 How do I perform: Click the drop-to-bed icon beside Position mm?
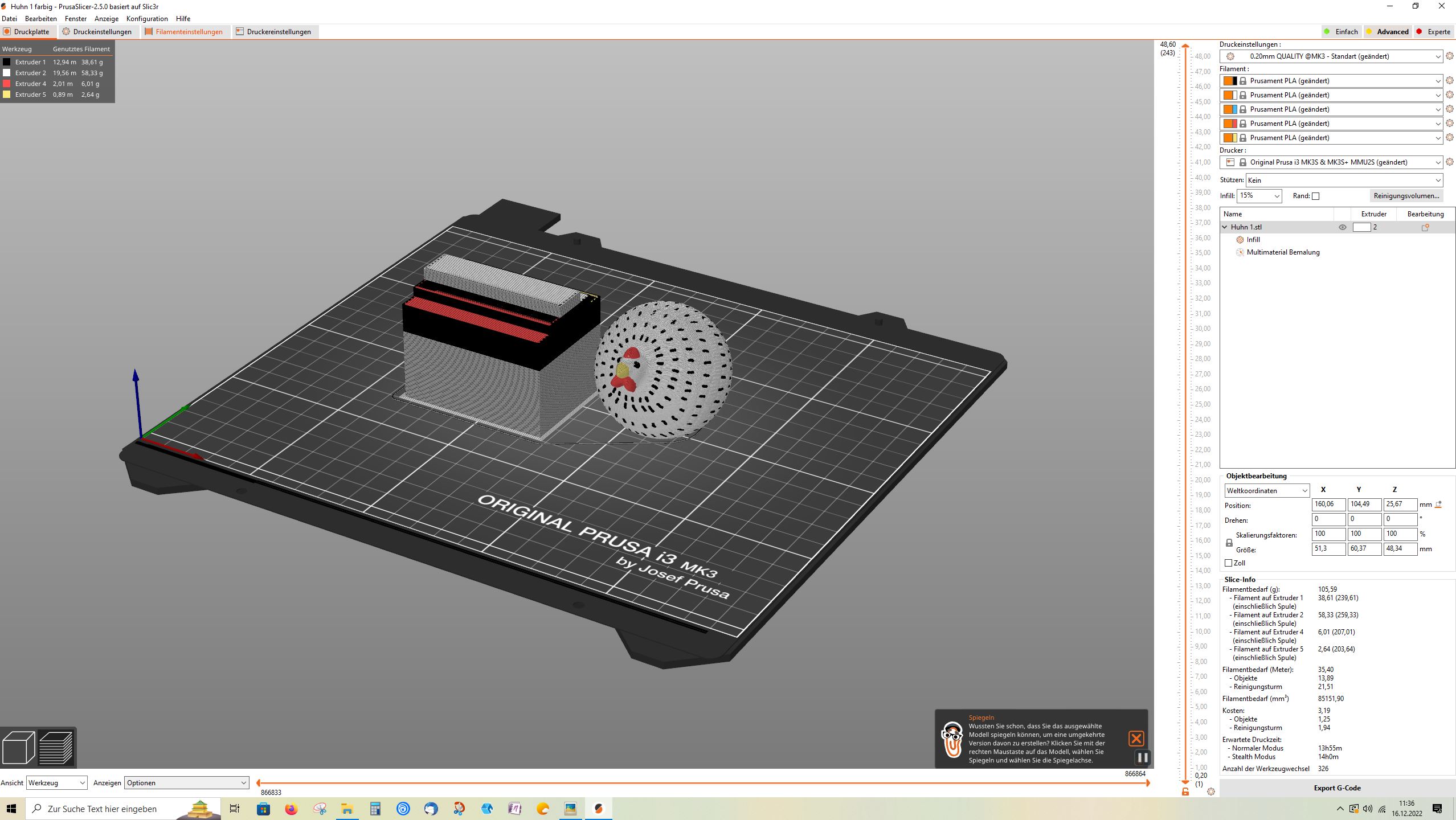pos(1438,505)
